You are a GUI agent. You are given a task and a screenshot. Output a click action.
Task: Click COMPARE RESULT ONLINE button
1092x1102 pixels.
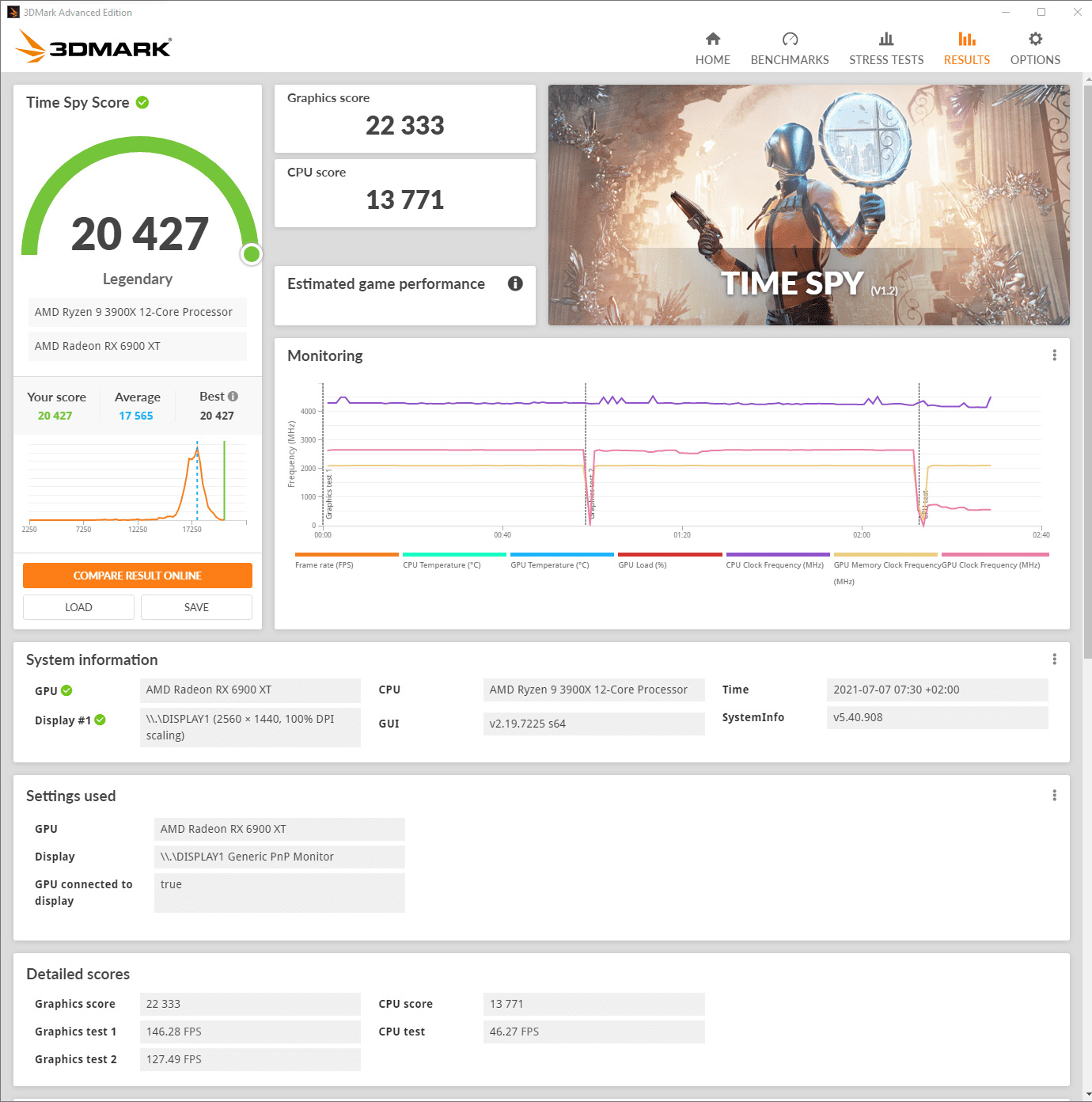[x=138, y=576]
